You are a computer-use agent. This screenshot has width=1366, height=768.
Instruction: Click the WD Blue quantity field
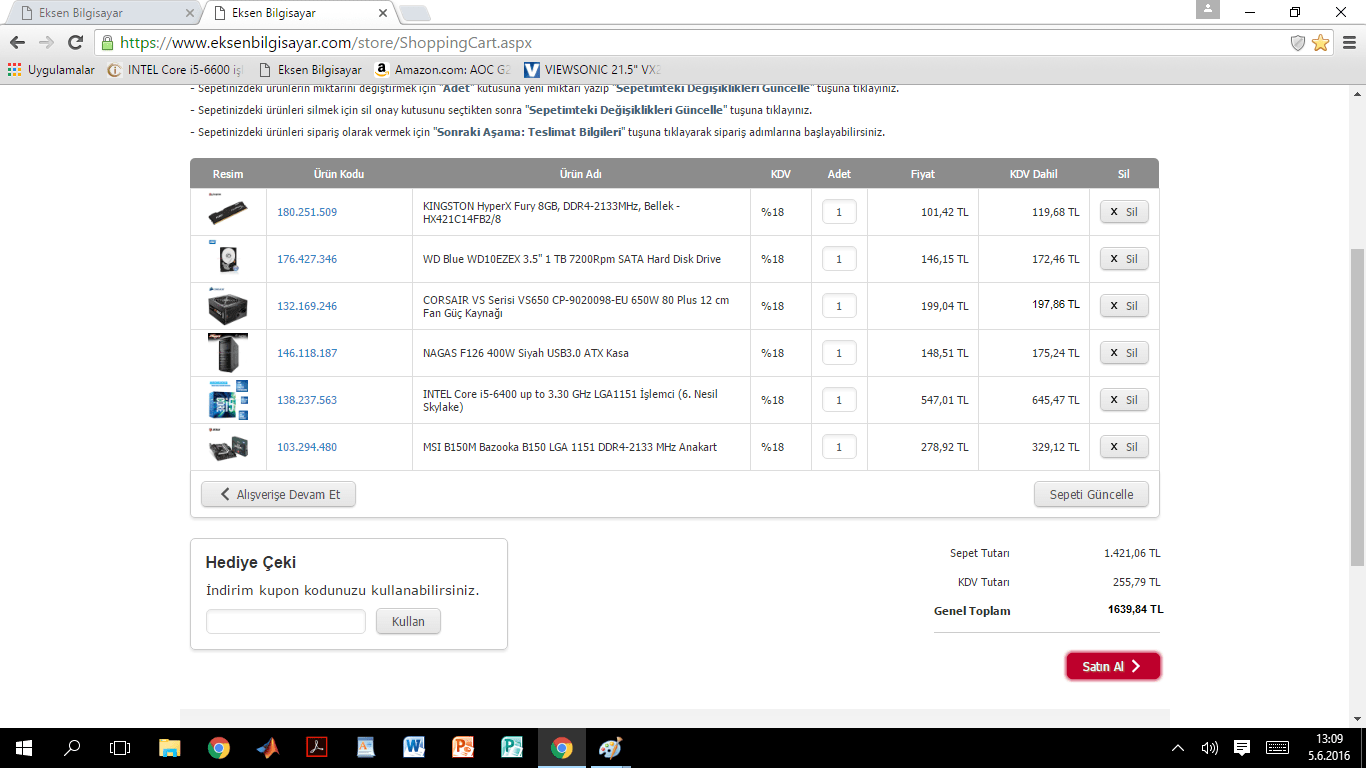click(839, 259)
